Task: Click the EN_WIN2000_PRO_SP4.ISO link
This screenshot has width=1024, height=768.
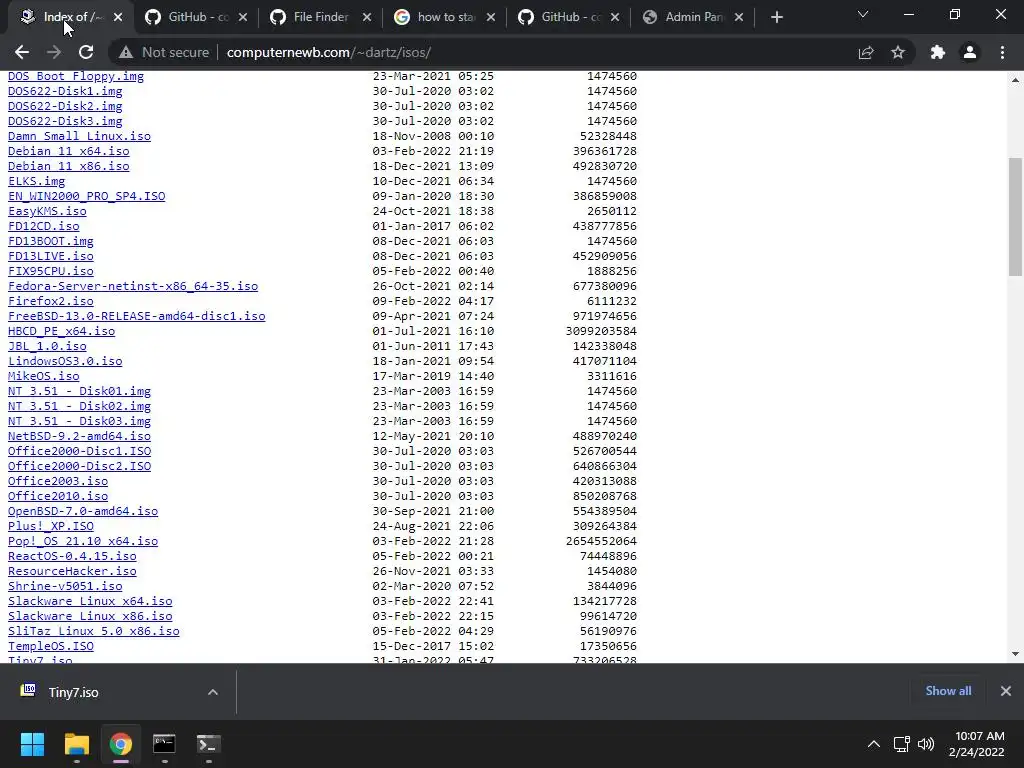Action: point(86,196)
